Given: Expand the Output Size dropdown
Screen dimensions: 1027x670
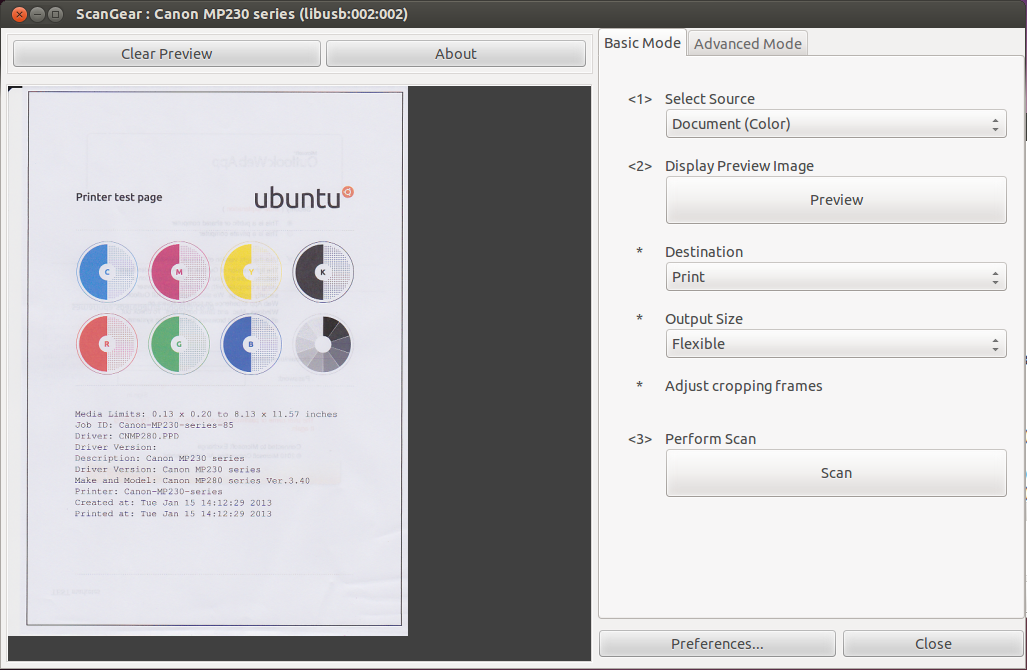Looking at the screenshot, I should click(836, 344).
